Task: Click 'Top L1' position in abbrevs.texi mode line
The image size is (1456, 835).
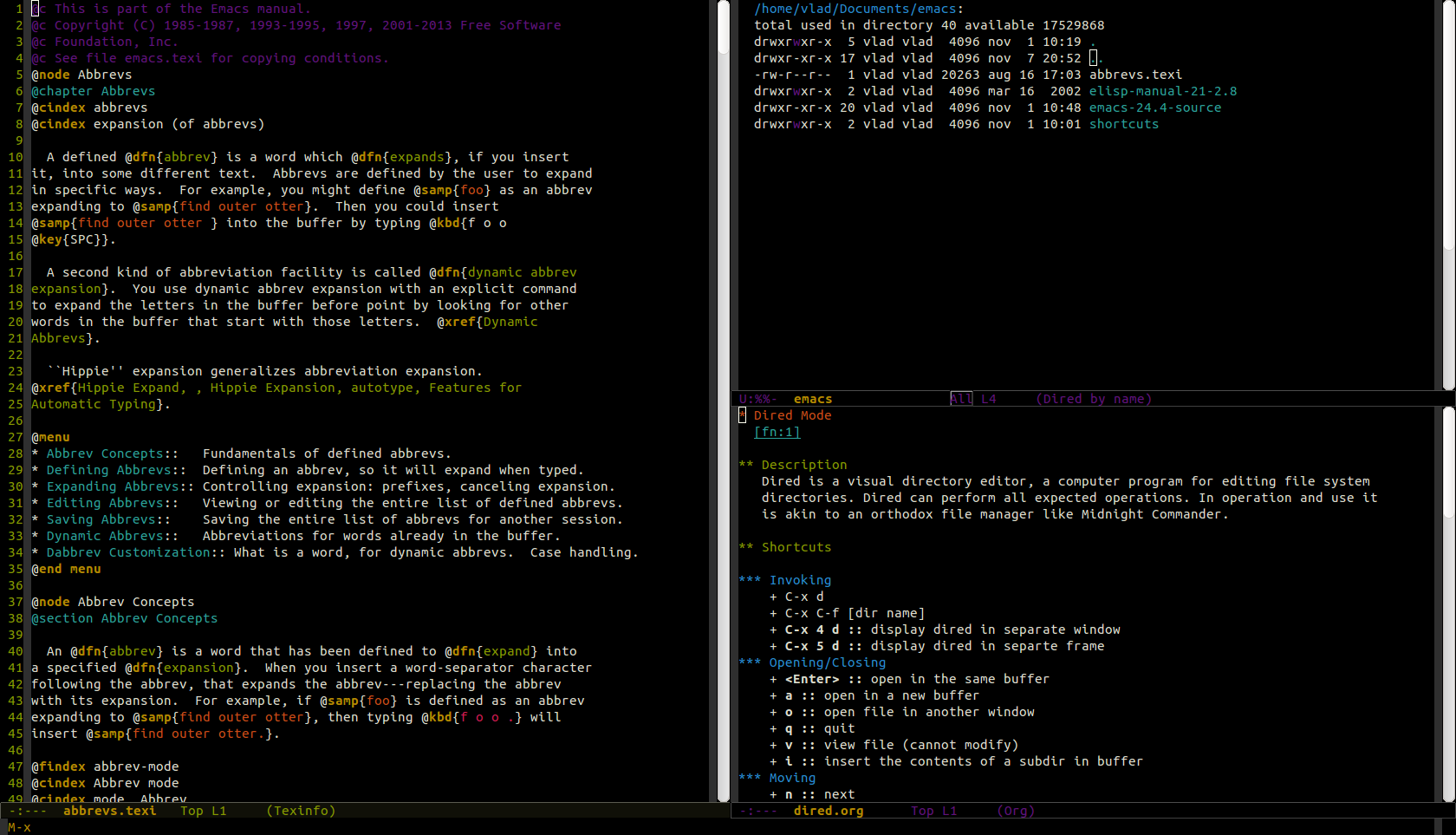Action: (x=203, y=811)
